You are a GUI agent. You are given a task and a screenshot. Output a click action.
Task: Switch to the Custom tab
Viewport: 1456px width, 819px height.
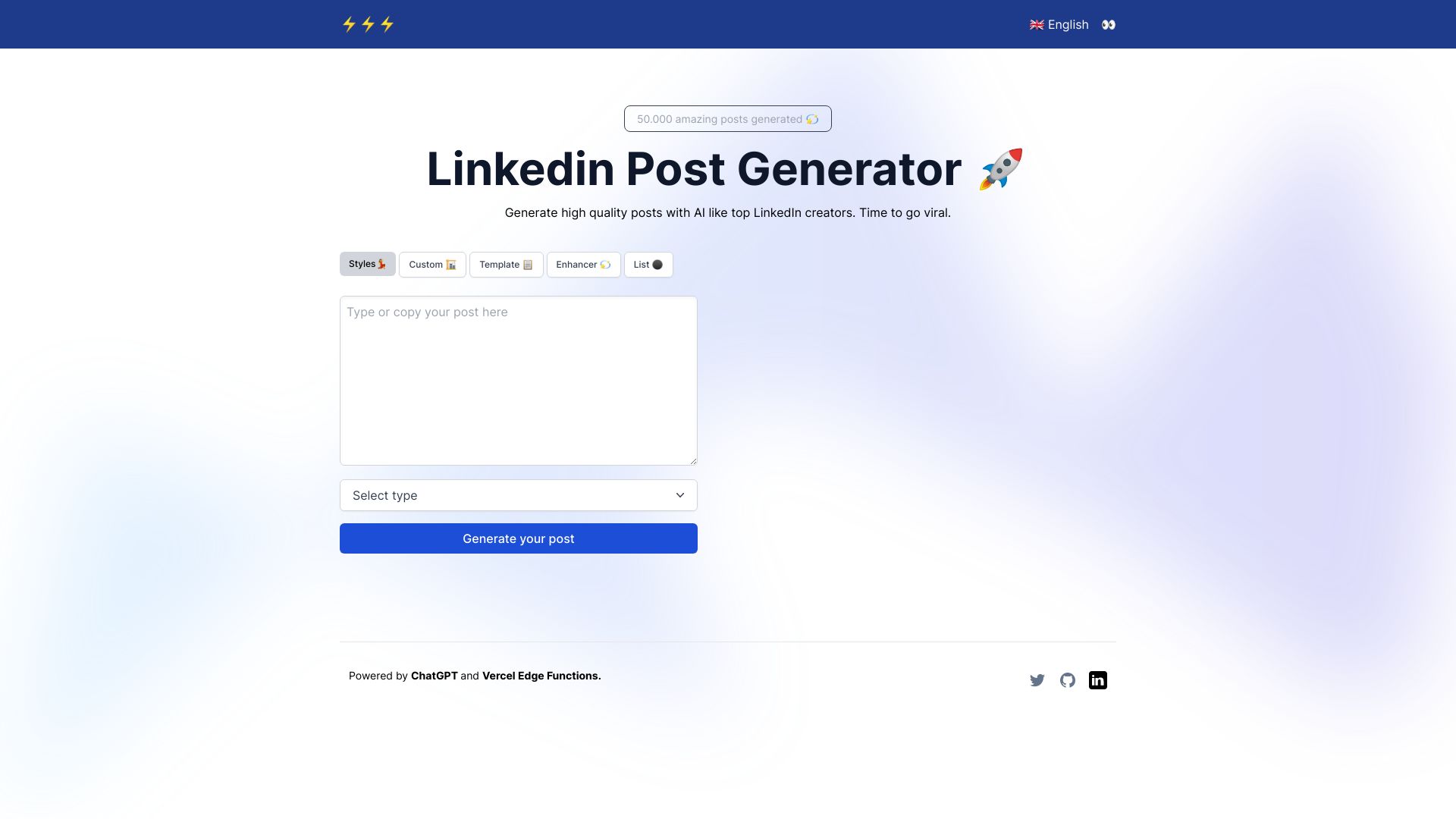click(433, 264)
